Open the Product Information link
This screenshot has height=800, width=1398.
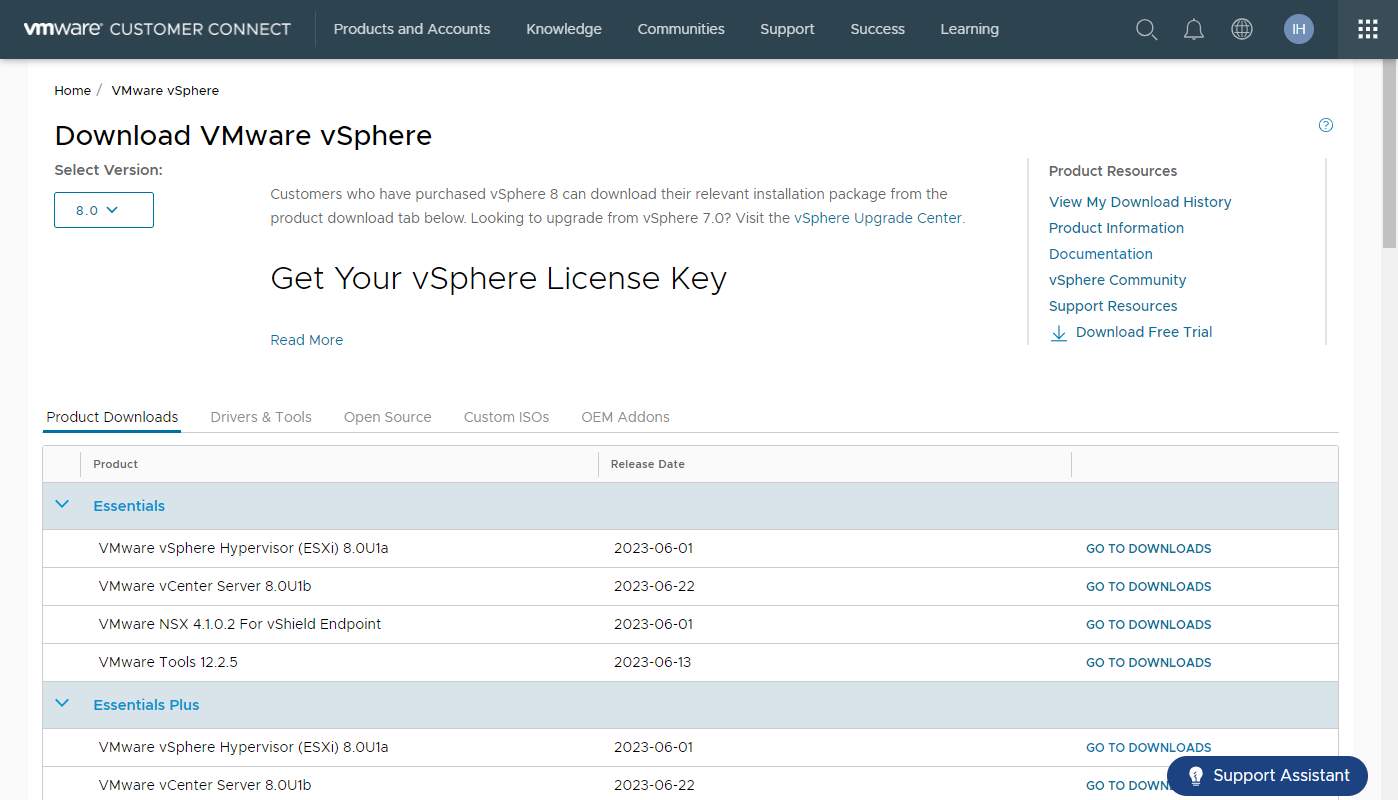click(x=1116, y=228)
